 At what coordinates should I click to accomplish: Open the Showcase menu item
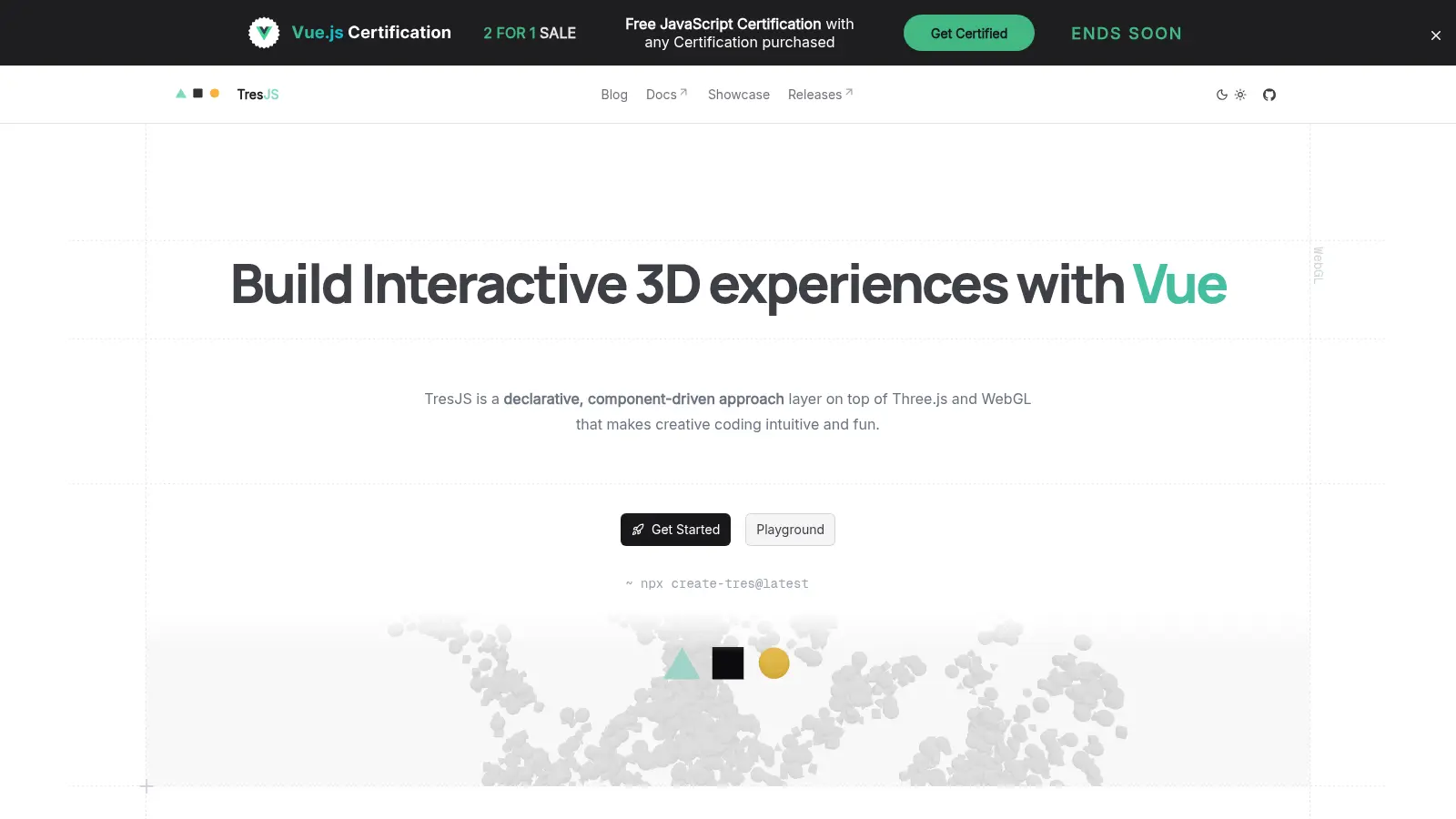point(739,95)
